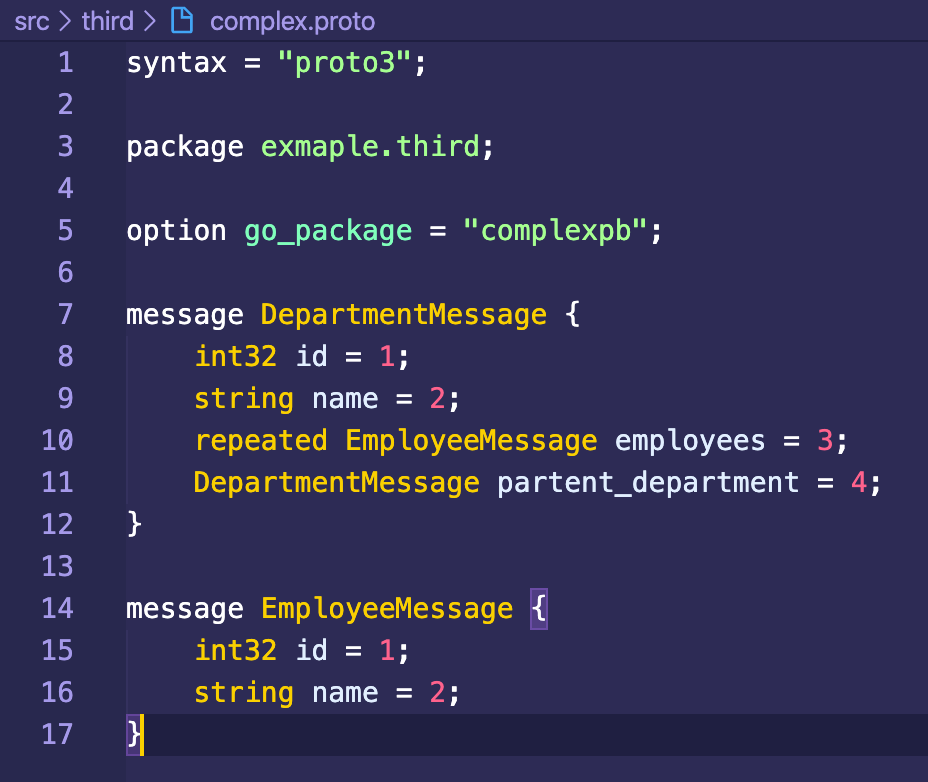Click 'DepartmentMessage' type on line 11

click(337, 482)
